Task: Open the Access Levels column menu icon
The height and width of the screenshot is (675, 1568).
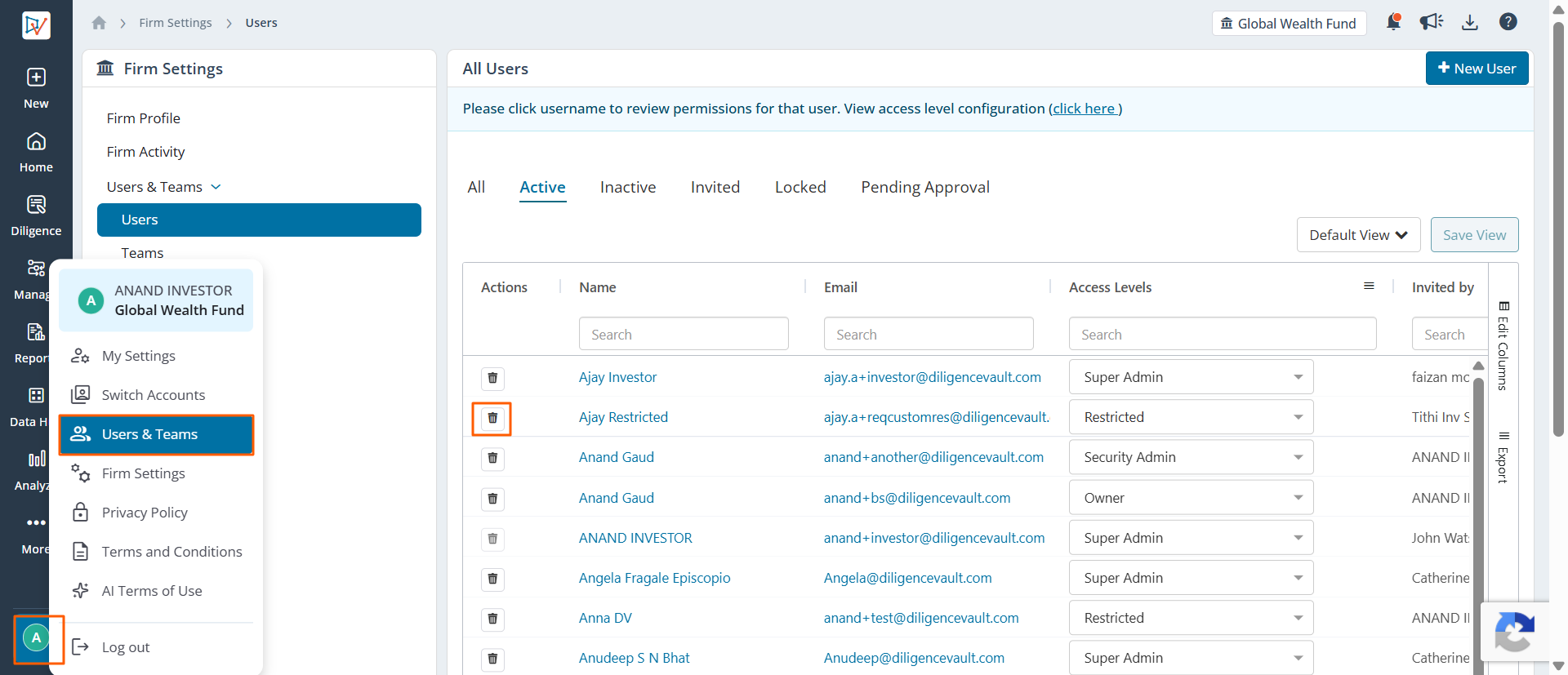Action: coord(1369,286)
